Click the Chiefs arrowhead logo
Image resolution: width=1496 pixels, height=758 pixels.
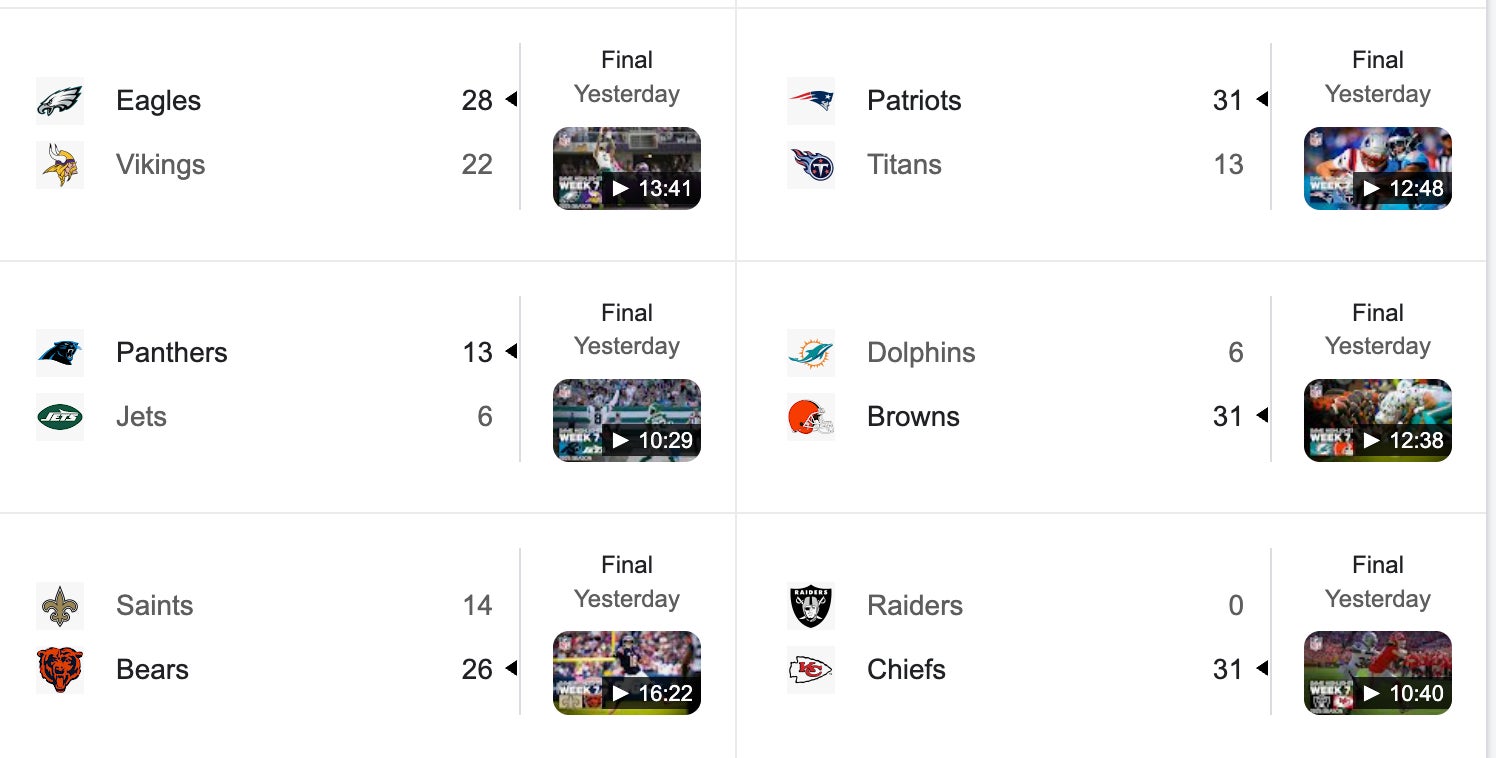811,670
